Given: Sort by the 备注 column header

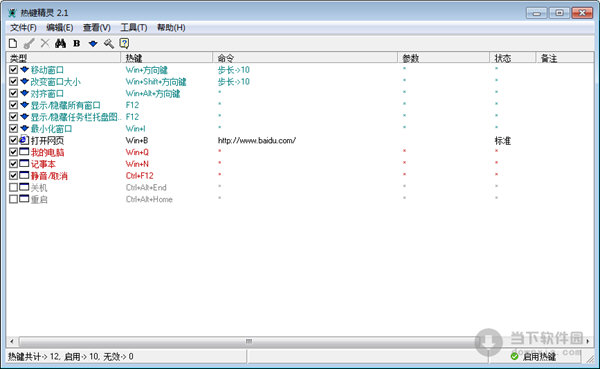Looking at the screenshot, I should point(565,58).
